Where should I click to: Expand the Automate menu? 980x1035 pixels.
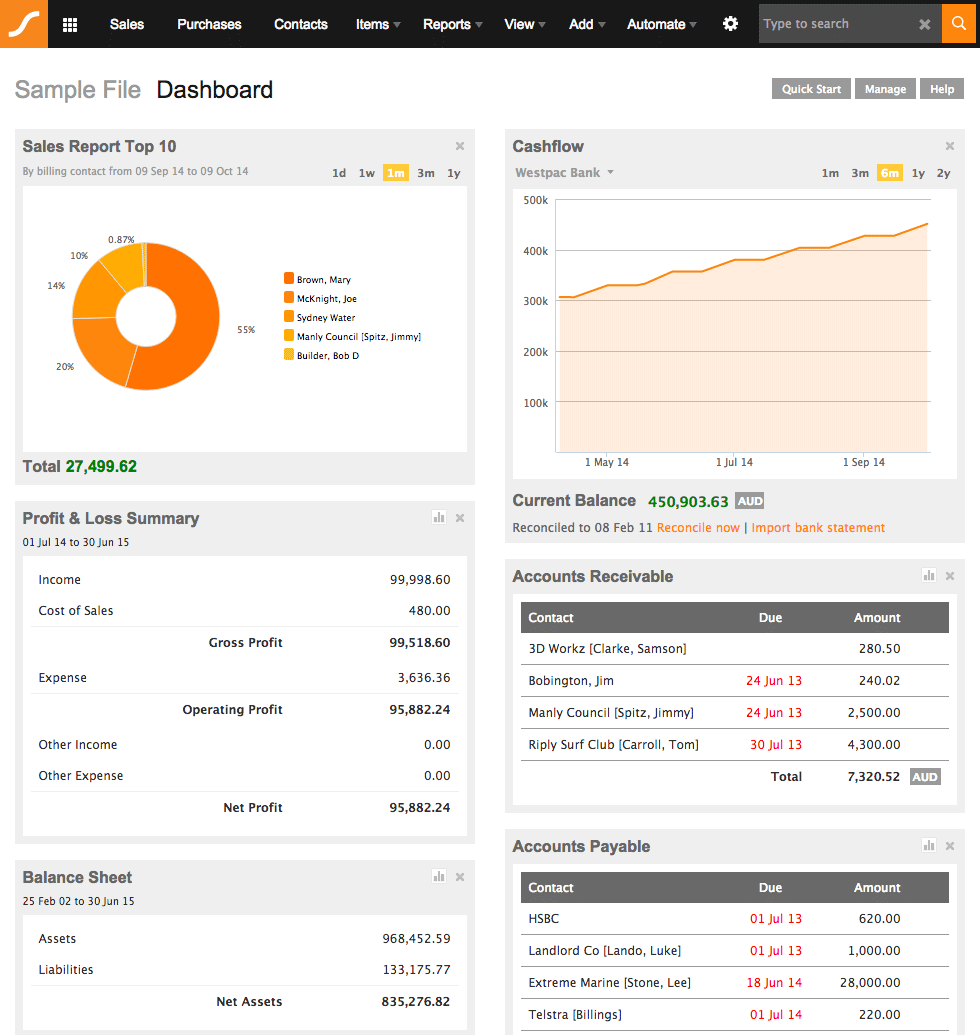pyautogui.click(x=661, y=24)
